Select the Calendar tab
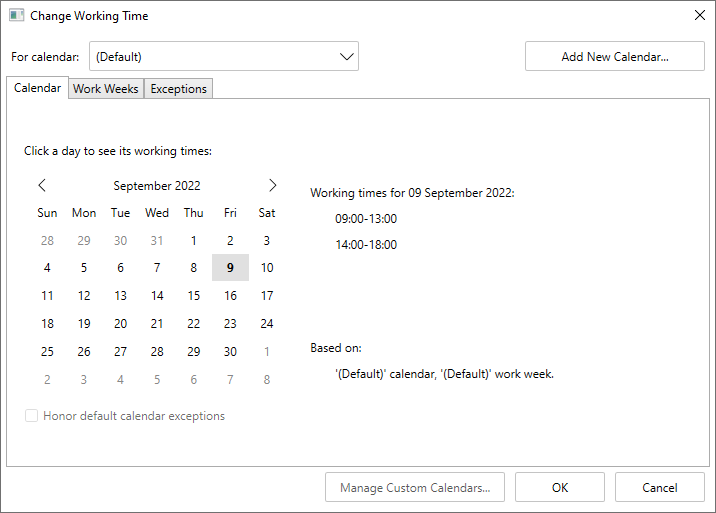Image resolution: width=716 pixels, height=513 pixels. pyautogui.click(x=37, y=88)
